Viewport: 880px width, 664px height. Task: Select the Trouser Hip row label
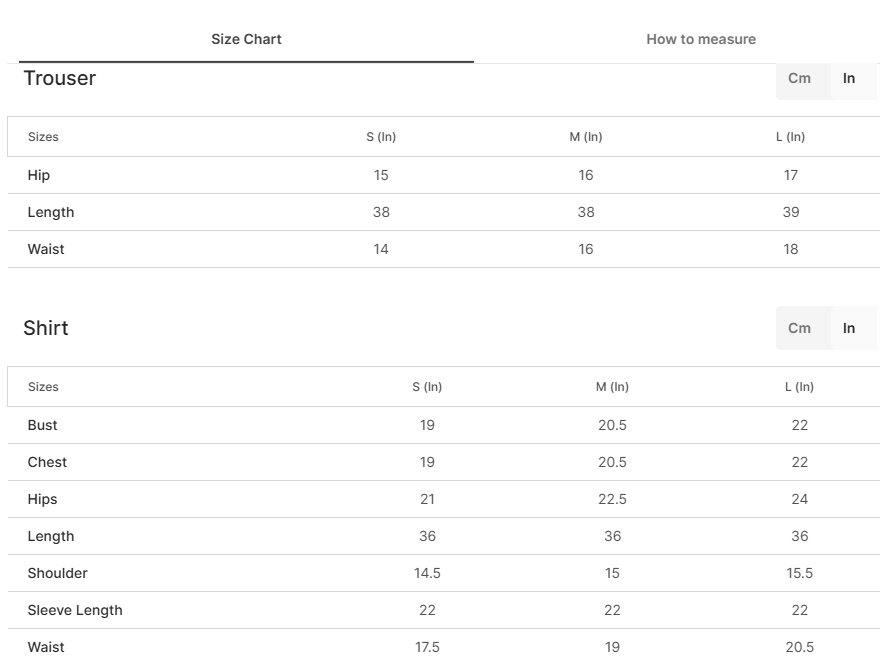click(39, 175)
